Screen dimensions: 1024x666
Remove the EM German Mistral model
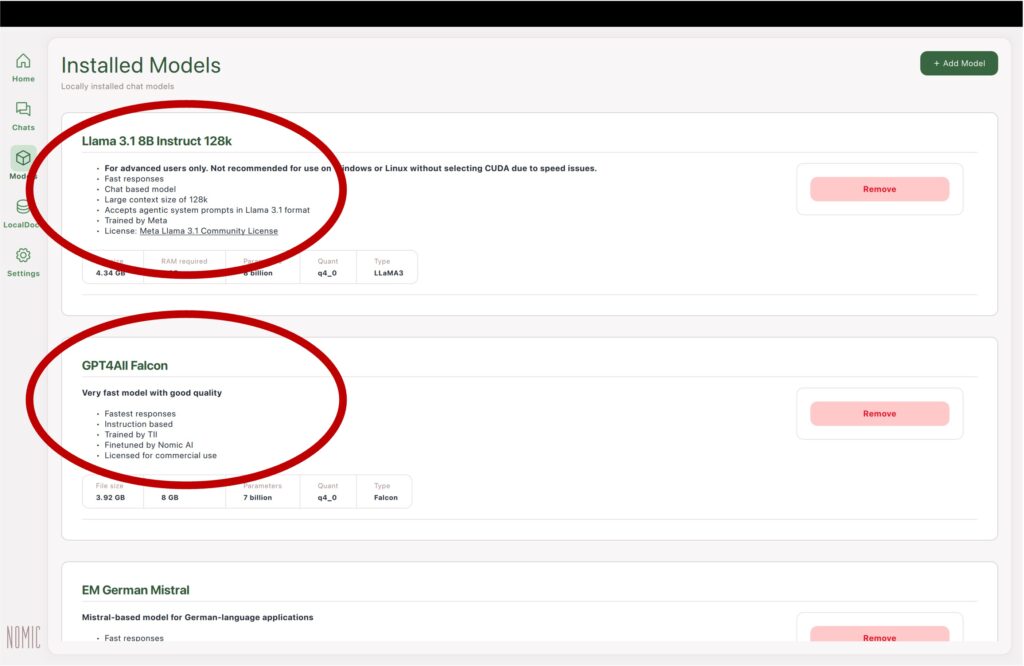pyautogui.click(x=879, y=636)
